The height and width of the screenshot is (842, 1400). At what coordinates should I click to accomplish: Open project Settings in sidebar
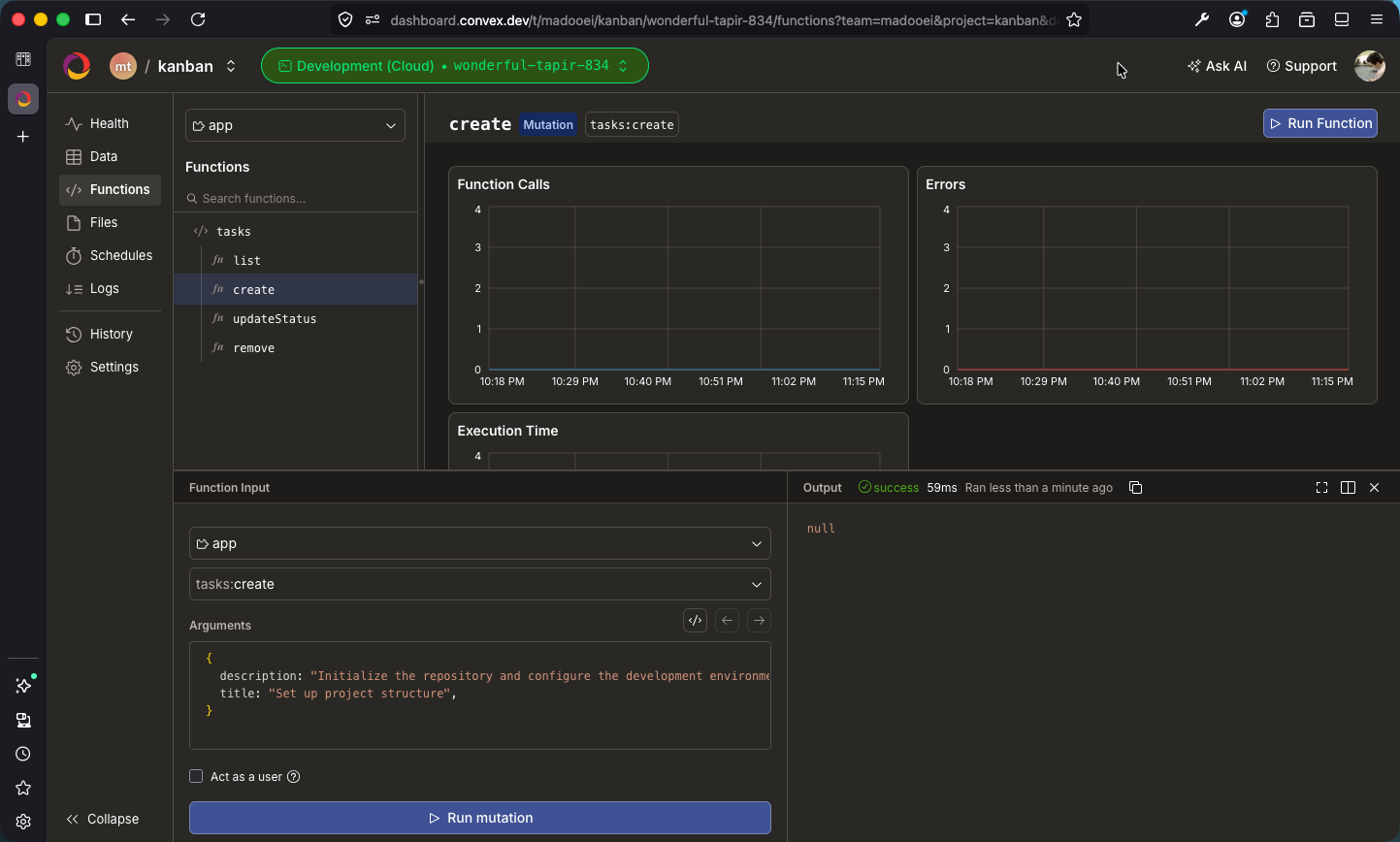pyautogui.click(x=110, y=367)
